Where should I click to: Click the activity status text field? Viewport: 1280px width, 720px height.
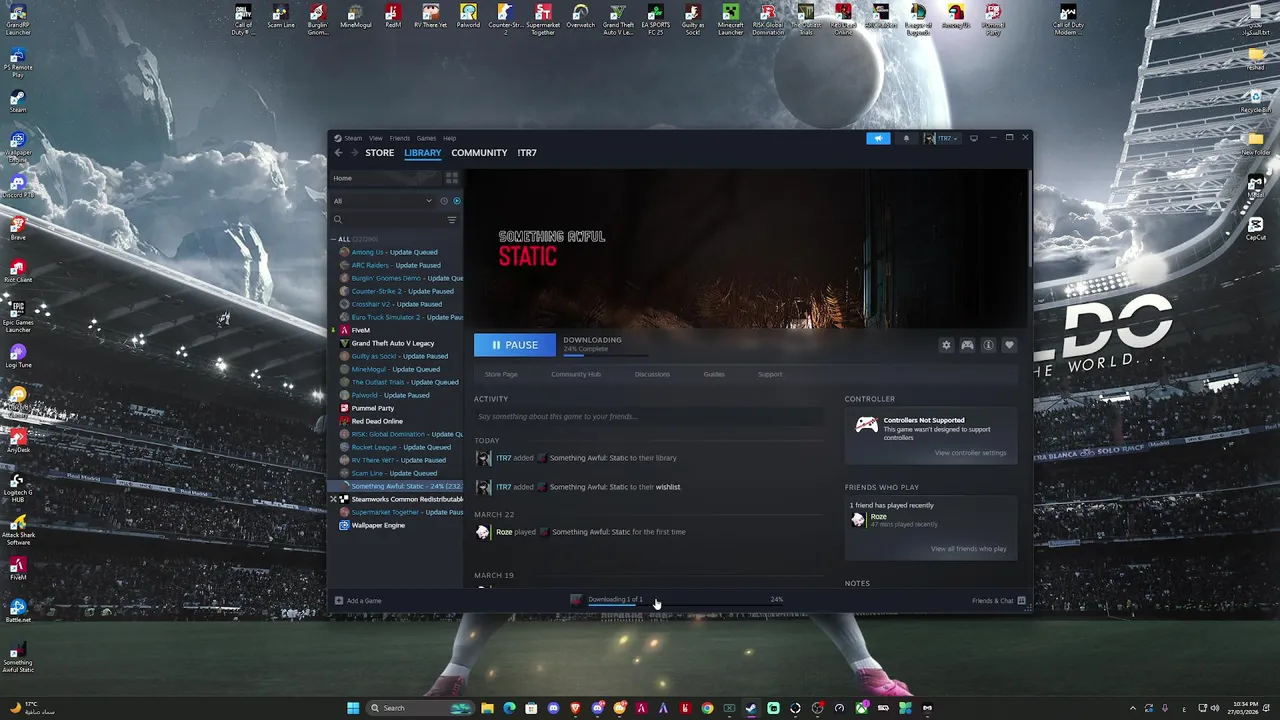tap(648, 417)
